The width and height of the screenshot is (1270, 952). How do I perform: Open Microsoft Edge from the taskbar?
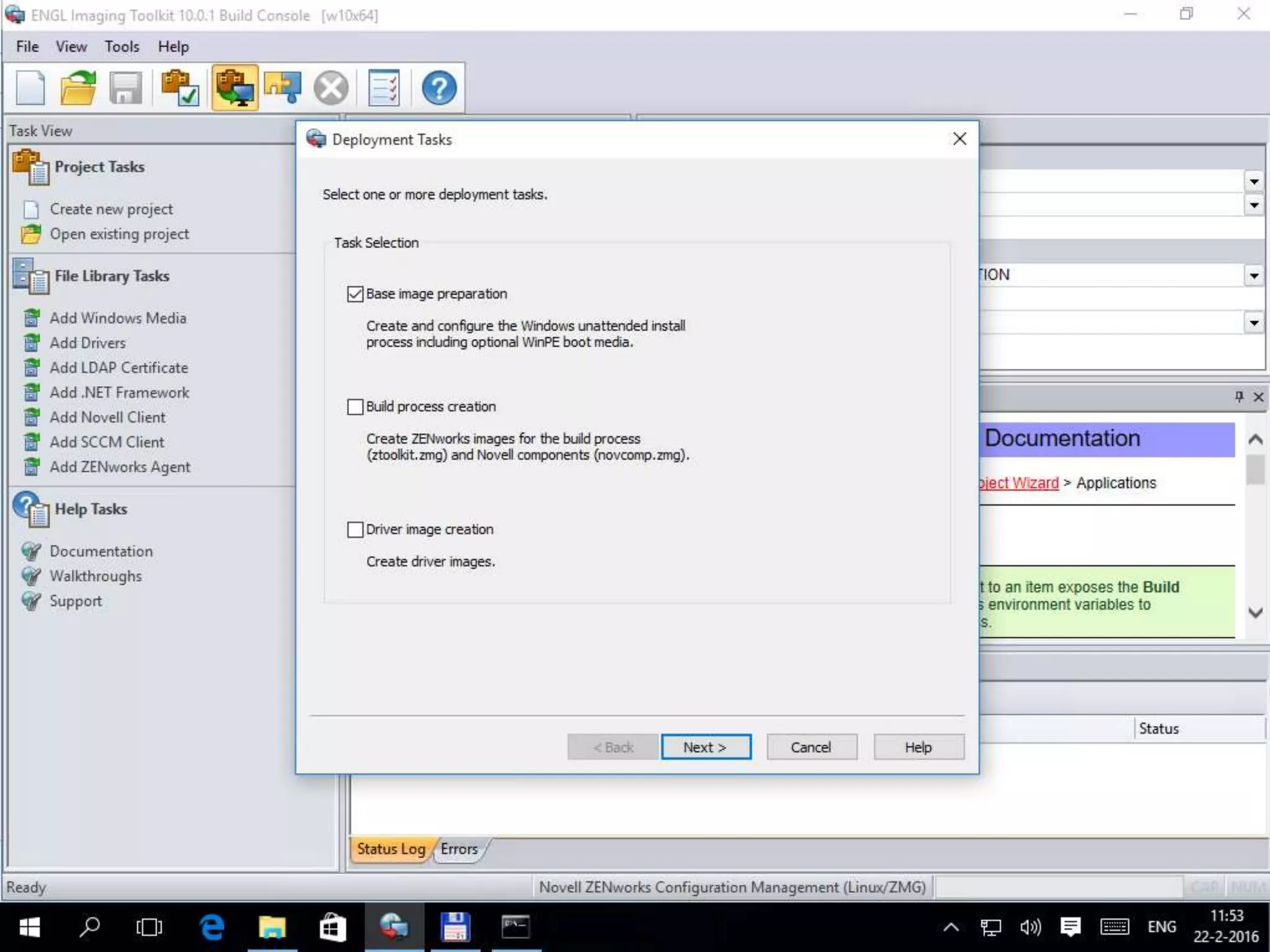coord(212,927)
